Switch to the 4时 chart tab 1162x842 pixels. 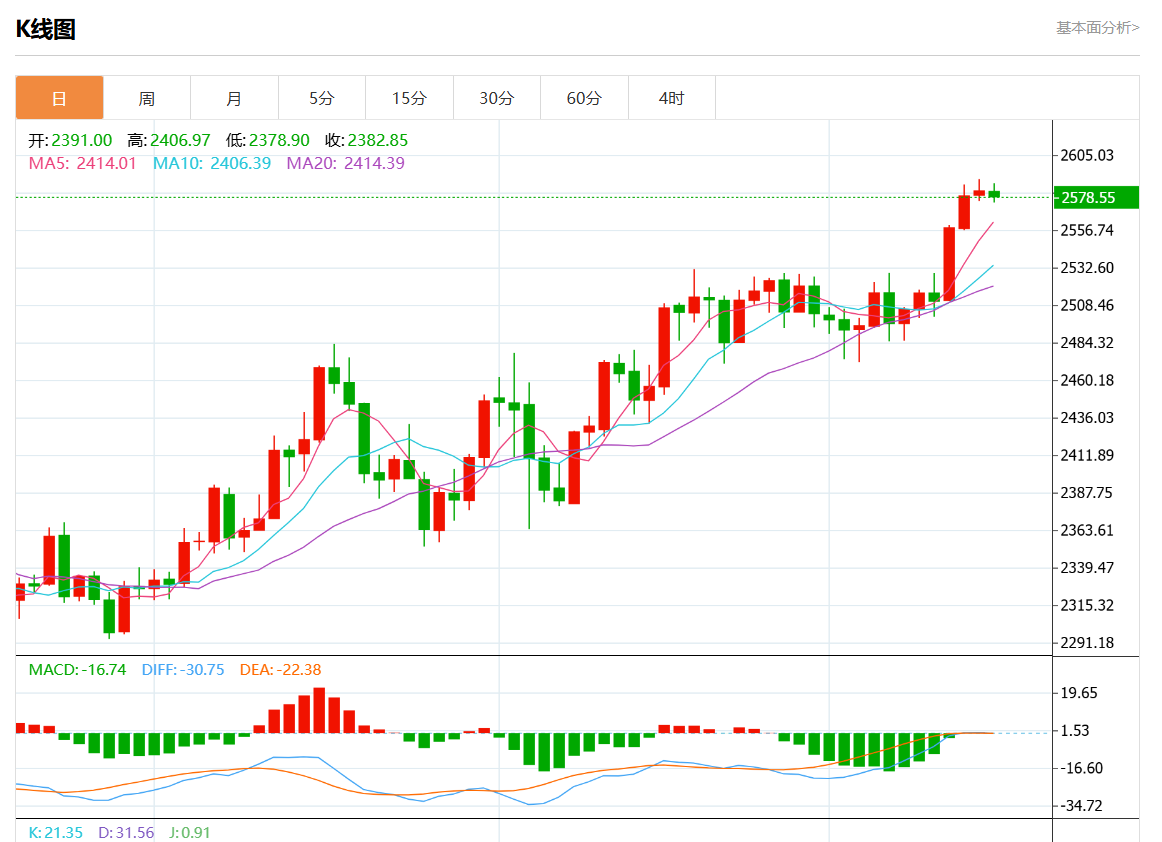click(671, 98)
